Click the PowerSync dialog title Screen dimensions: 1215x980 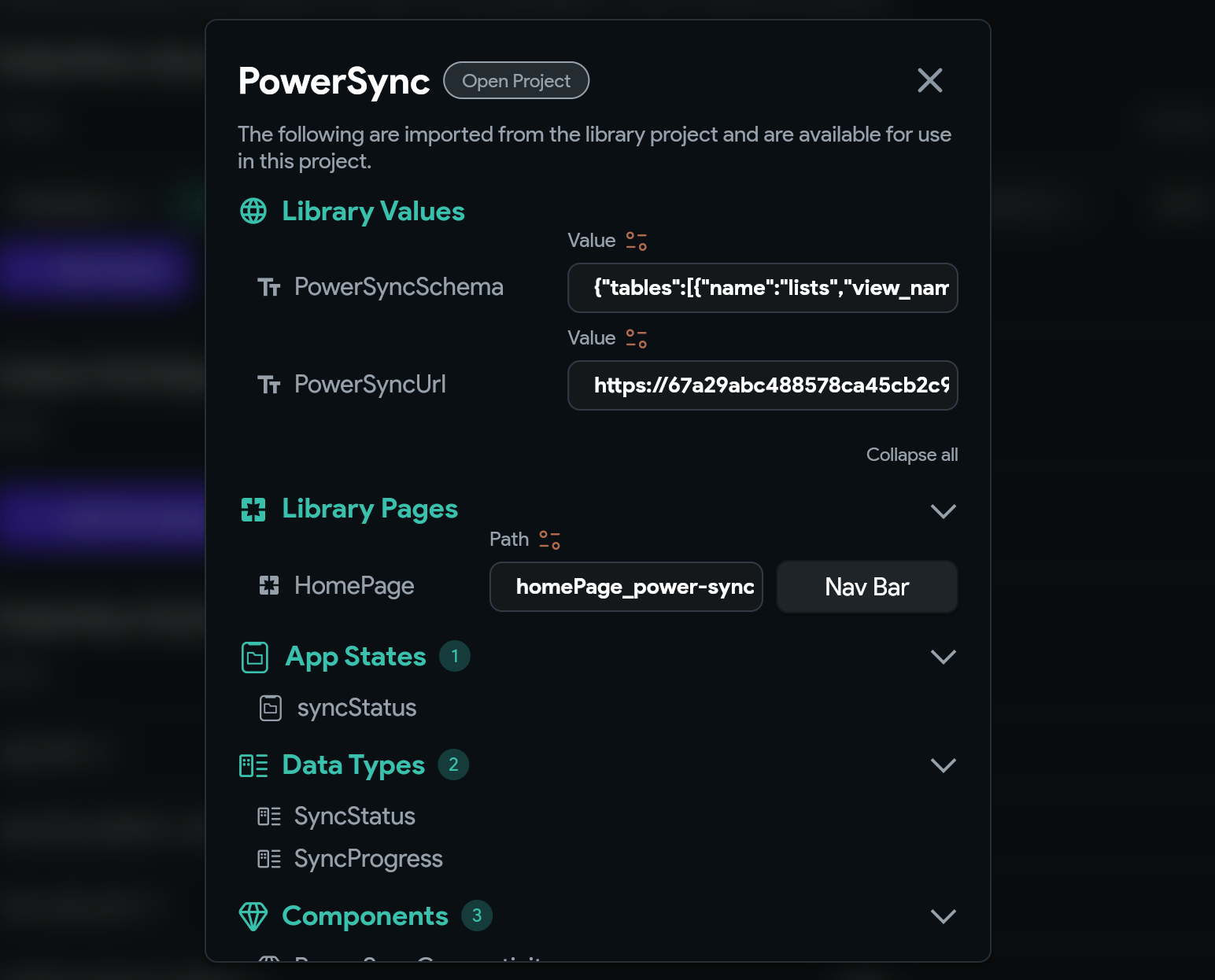pyautogui.click(x=334, y=81)
